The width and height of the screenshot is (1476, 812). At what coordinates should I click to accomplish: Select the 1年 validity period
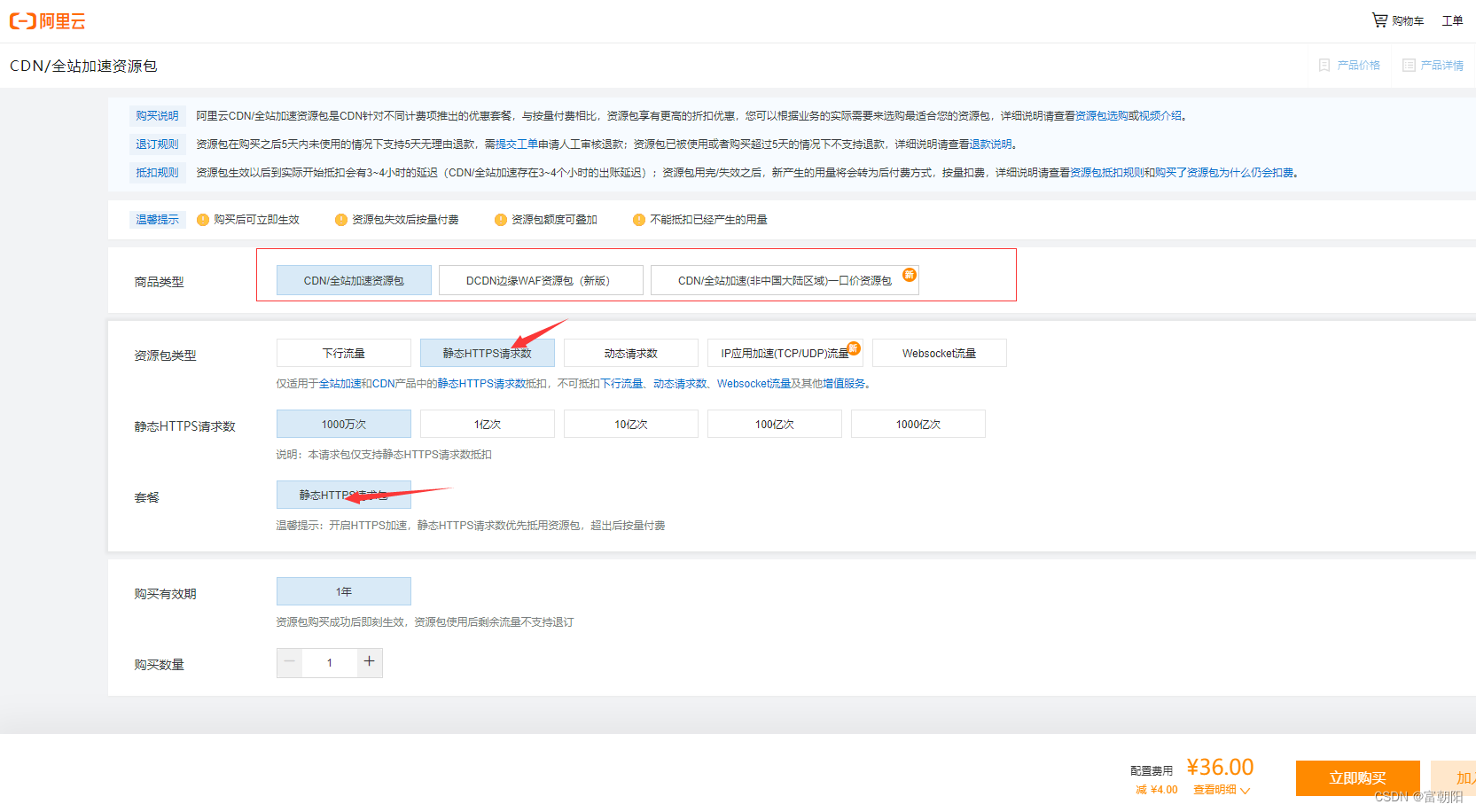point(344,591)
